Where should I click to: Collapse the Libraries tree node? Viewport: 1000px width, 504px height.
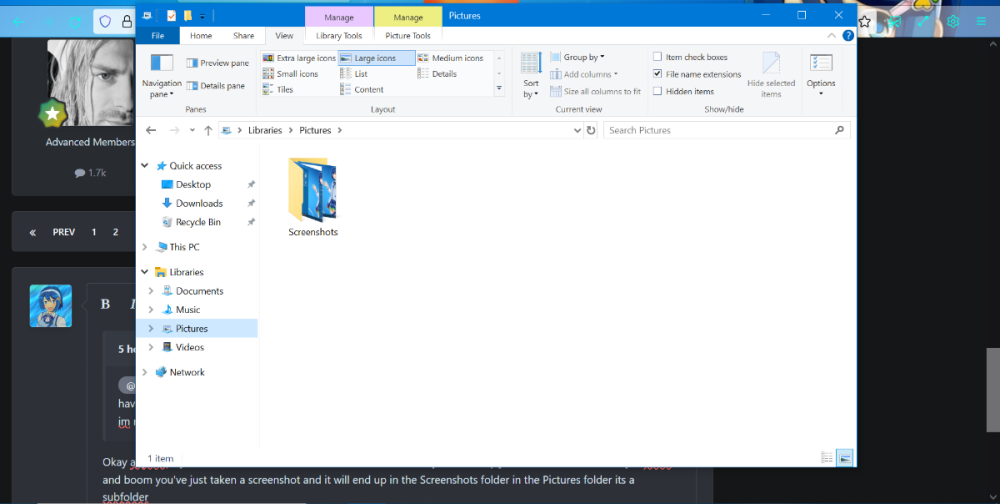point(146,272)
